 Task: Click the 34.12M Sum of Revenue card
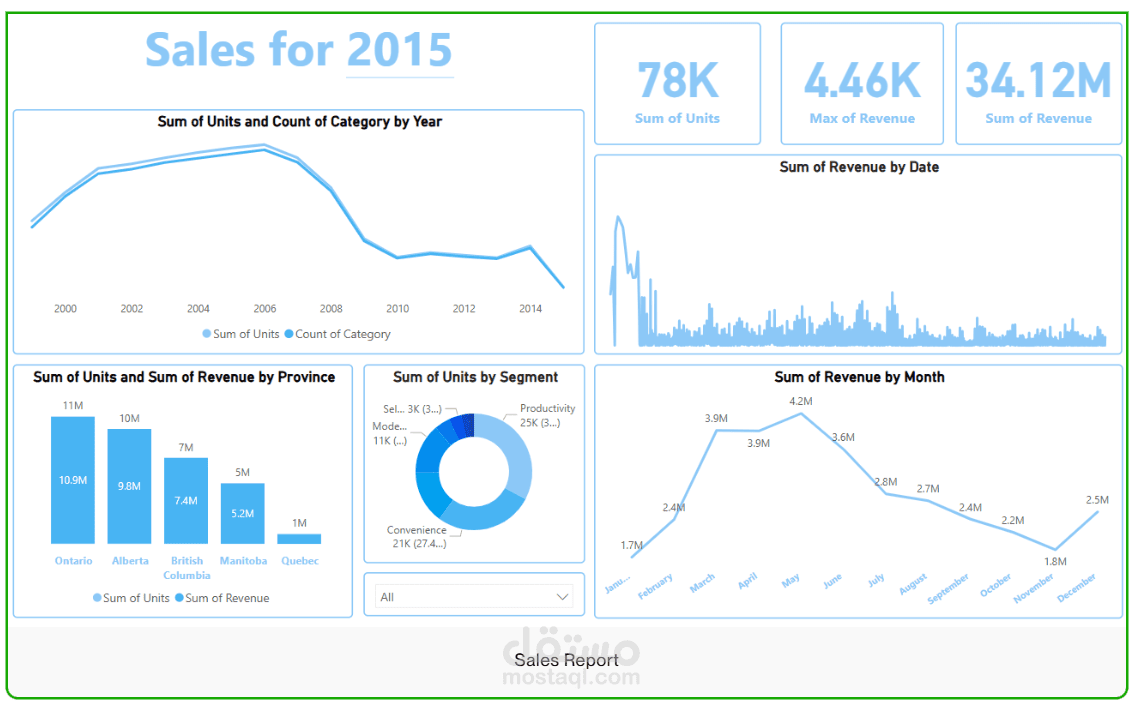click(x=1038, y=83)
